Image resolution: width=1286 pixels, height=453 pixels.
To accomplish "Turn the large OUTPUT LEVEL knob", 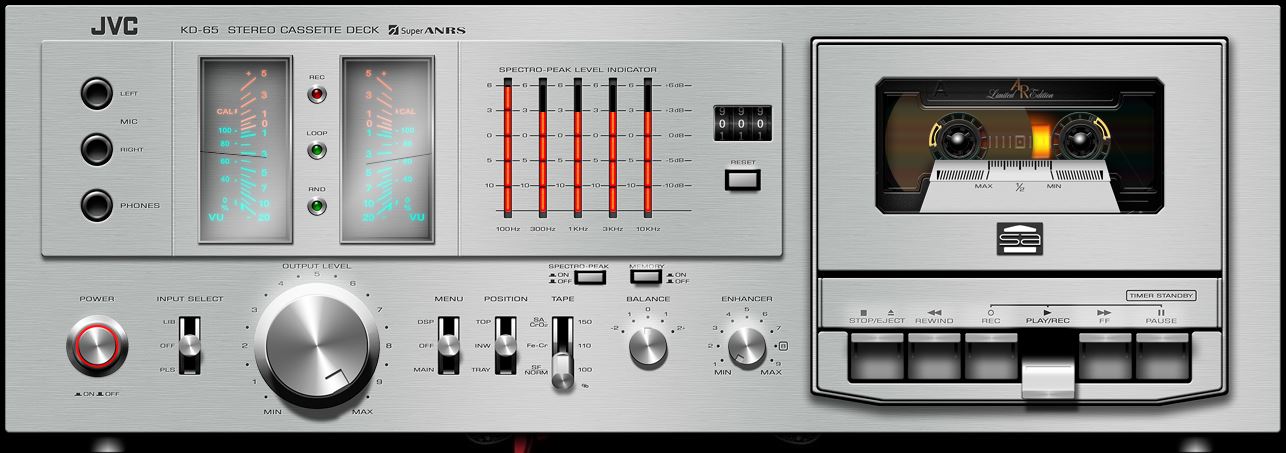I will [317, 343].
